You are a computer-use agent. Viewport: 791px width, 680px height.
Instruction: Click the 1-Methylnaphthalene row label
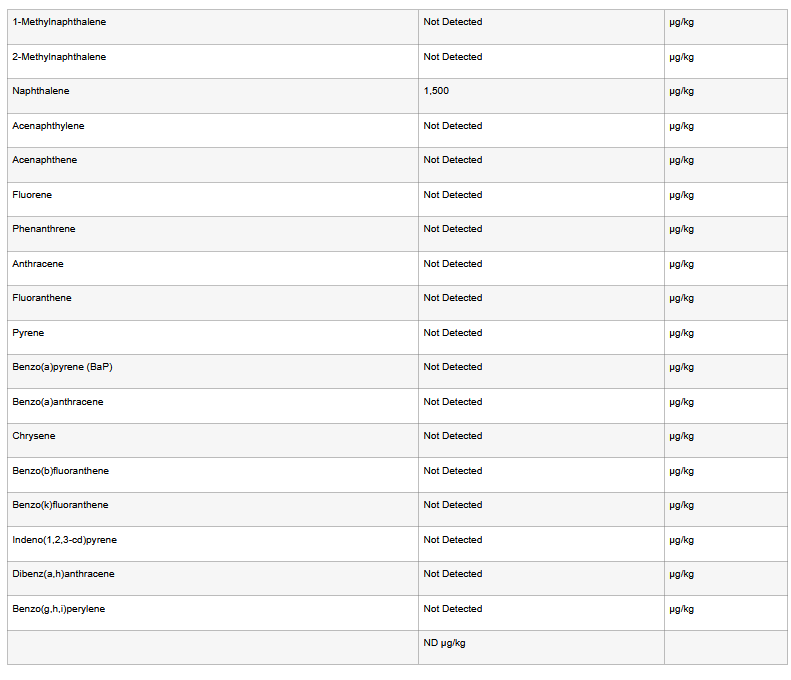[59, 22]
